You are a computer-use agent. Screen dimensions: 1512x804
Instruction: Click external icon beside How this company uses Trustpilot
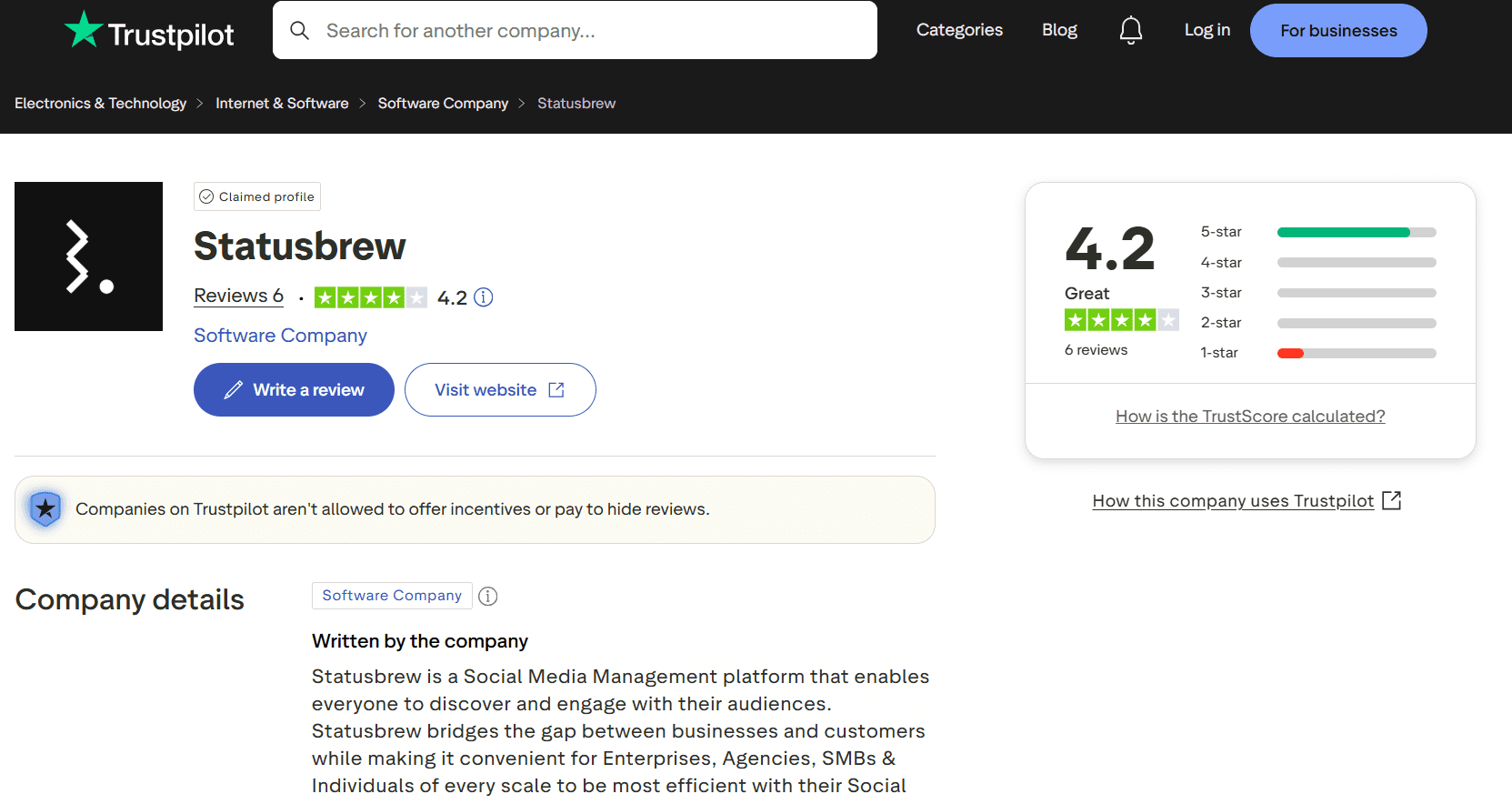pos(1391,500)
